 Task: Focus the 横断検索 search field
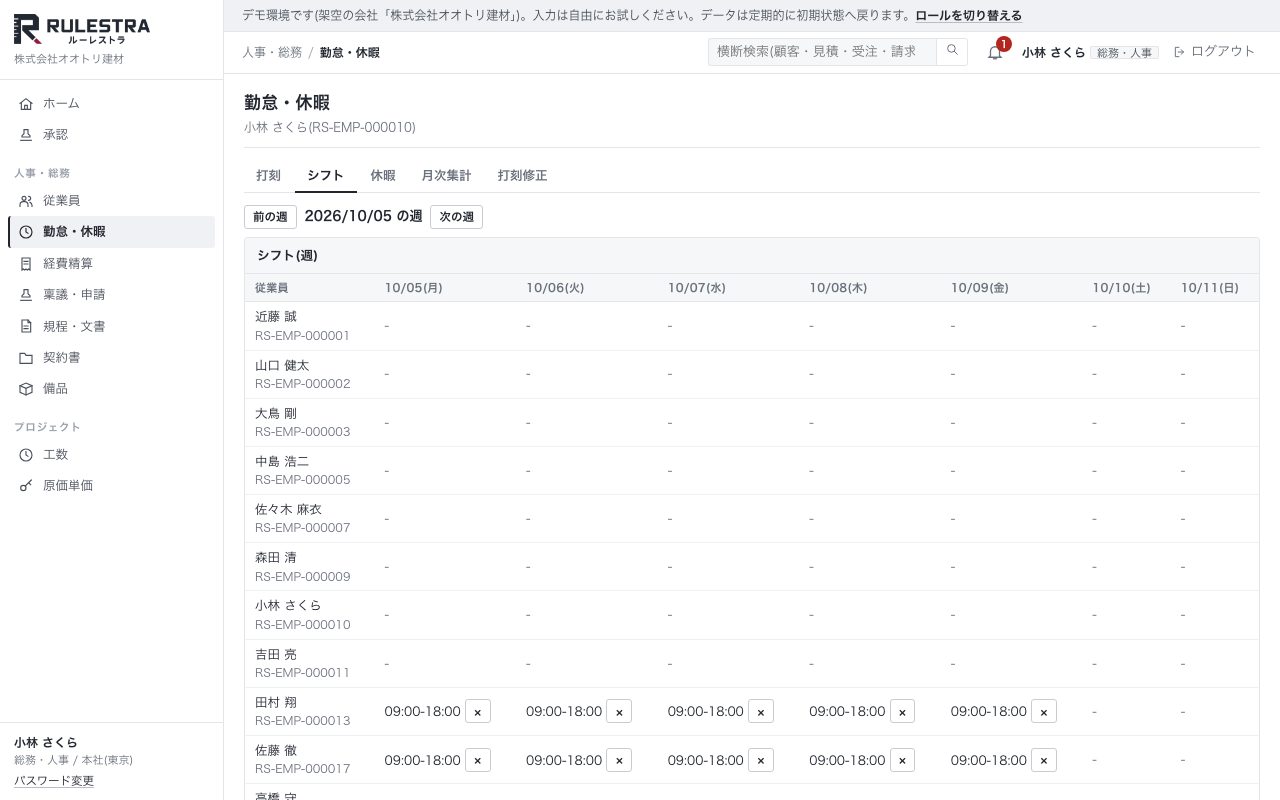822,52
